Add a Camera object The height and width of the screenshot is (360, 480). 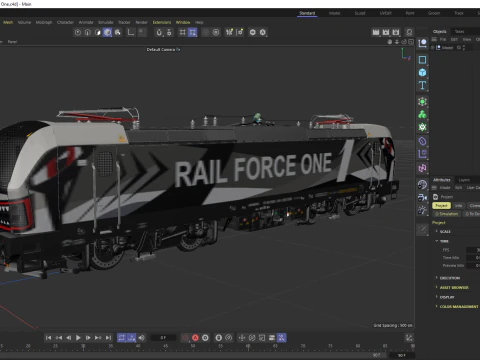tap(422, 197)
